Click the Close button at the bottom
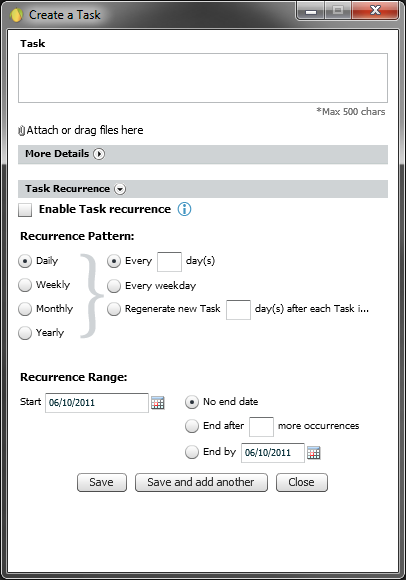406x580 pixels. click(x=302, y=482)
